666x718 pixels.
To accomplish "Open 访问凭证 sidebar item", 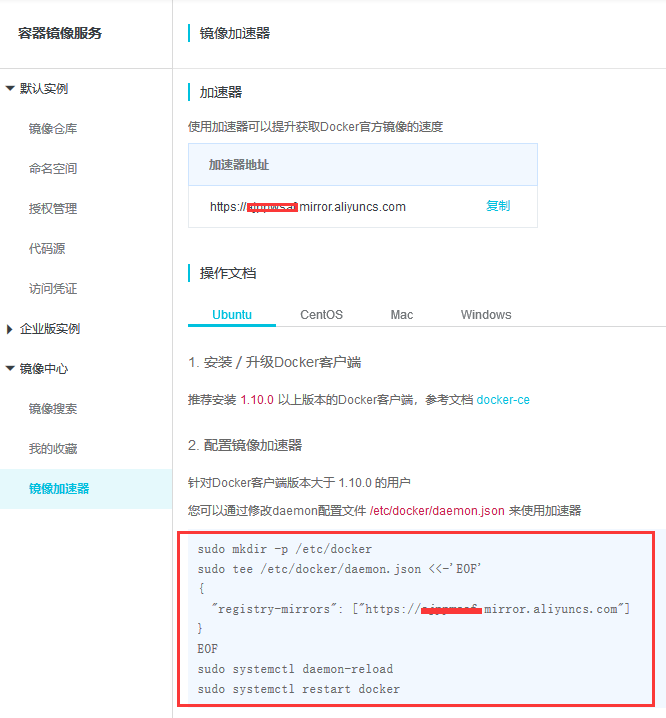I will point(53,288).
